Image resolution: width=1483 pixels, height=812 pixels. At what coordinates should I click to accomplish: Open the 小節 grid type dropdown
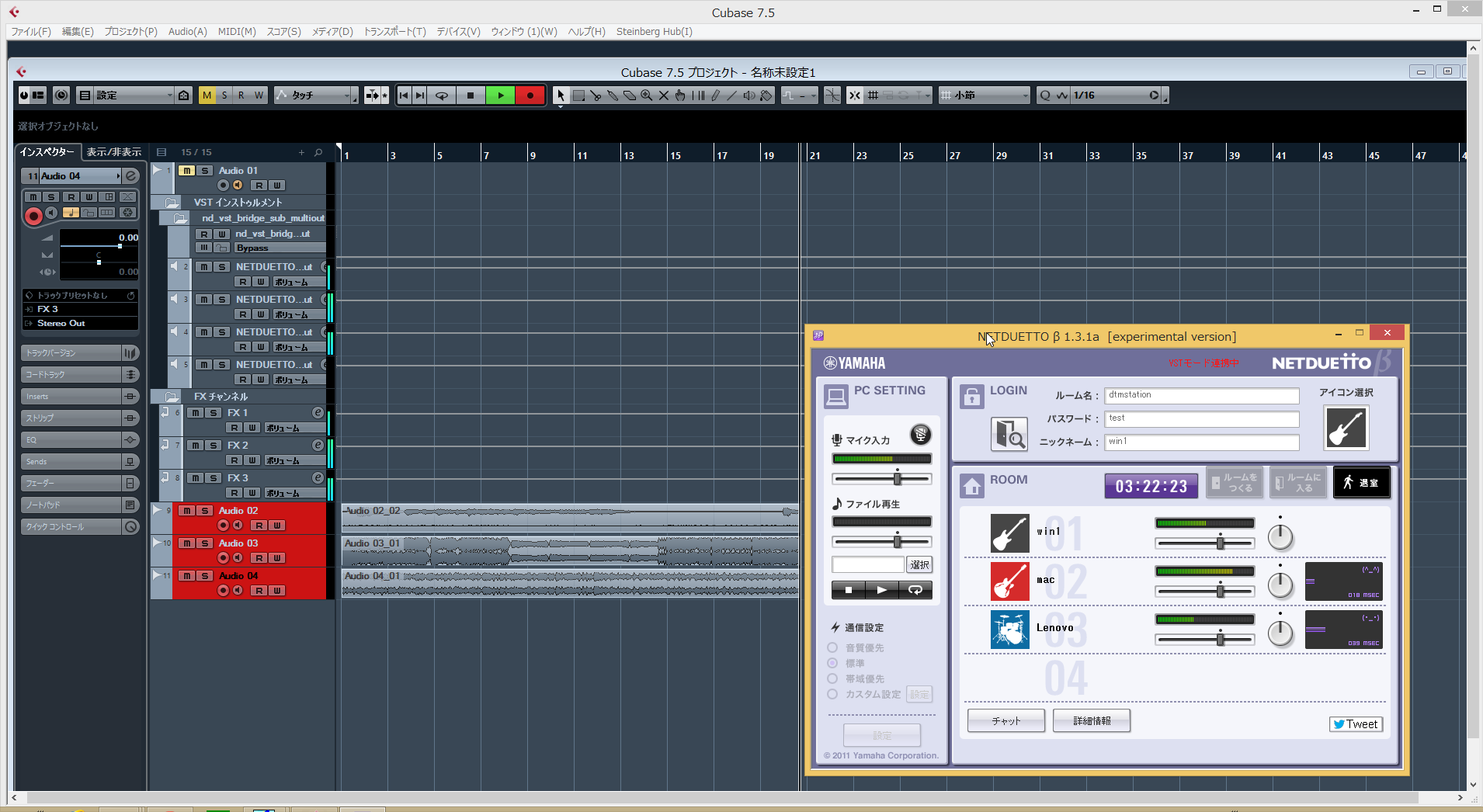click(985, 95)
